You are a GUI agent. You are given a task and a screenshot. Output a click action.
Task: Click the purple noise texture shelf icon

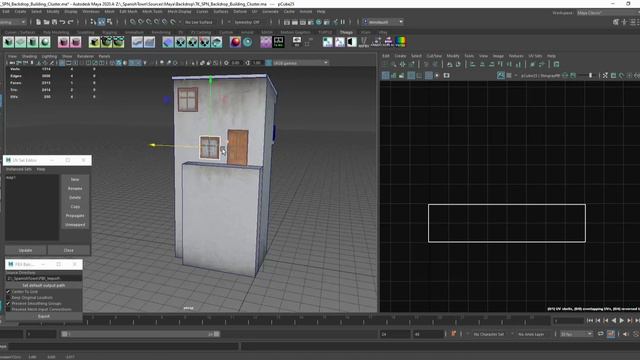(x=266, y=42)
